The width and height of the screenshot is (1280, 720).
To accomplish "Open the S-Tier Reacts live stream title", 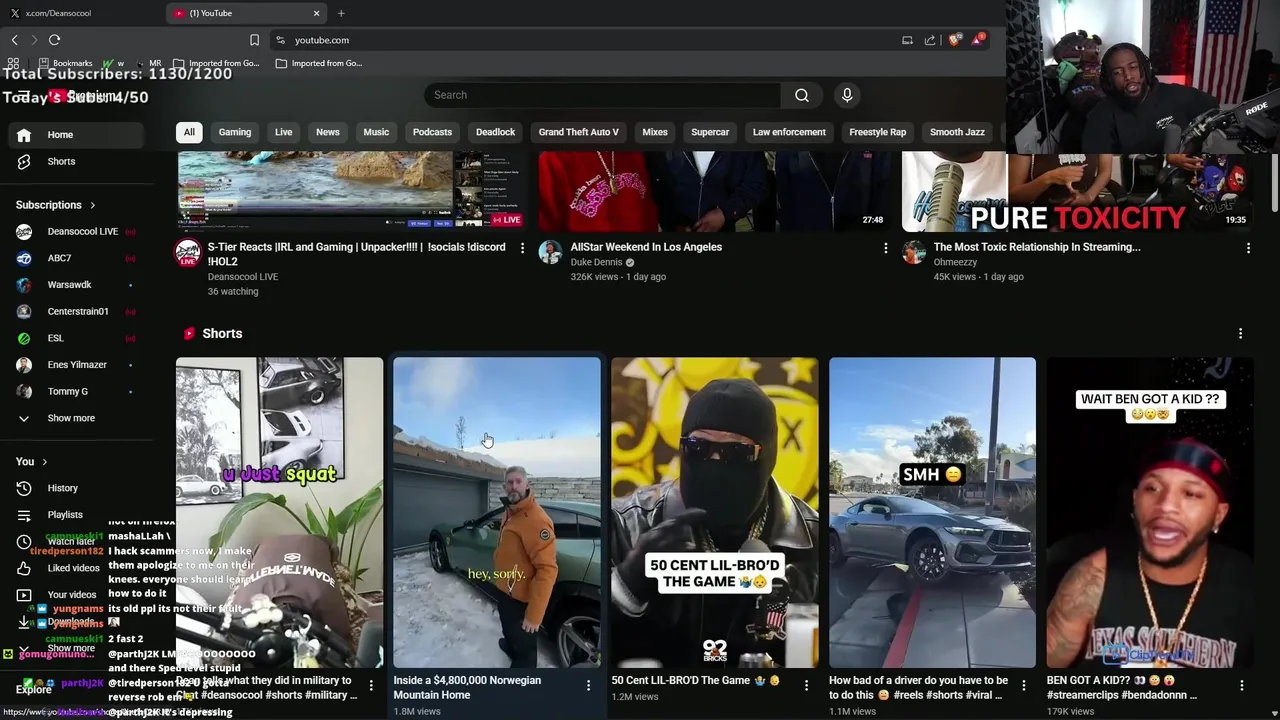I will pos(357,254).
